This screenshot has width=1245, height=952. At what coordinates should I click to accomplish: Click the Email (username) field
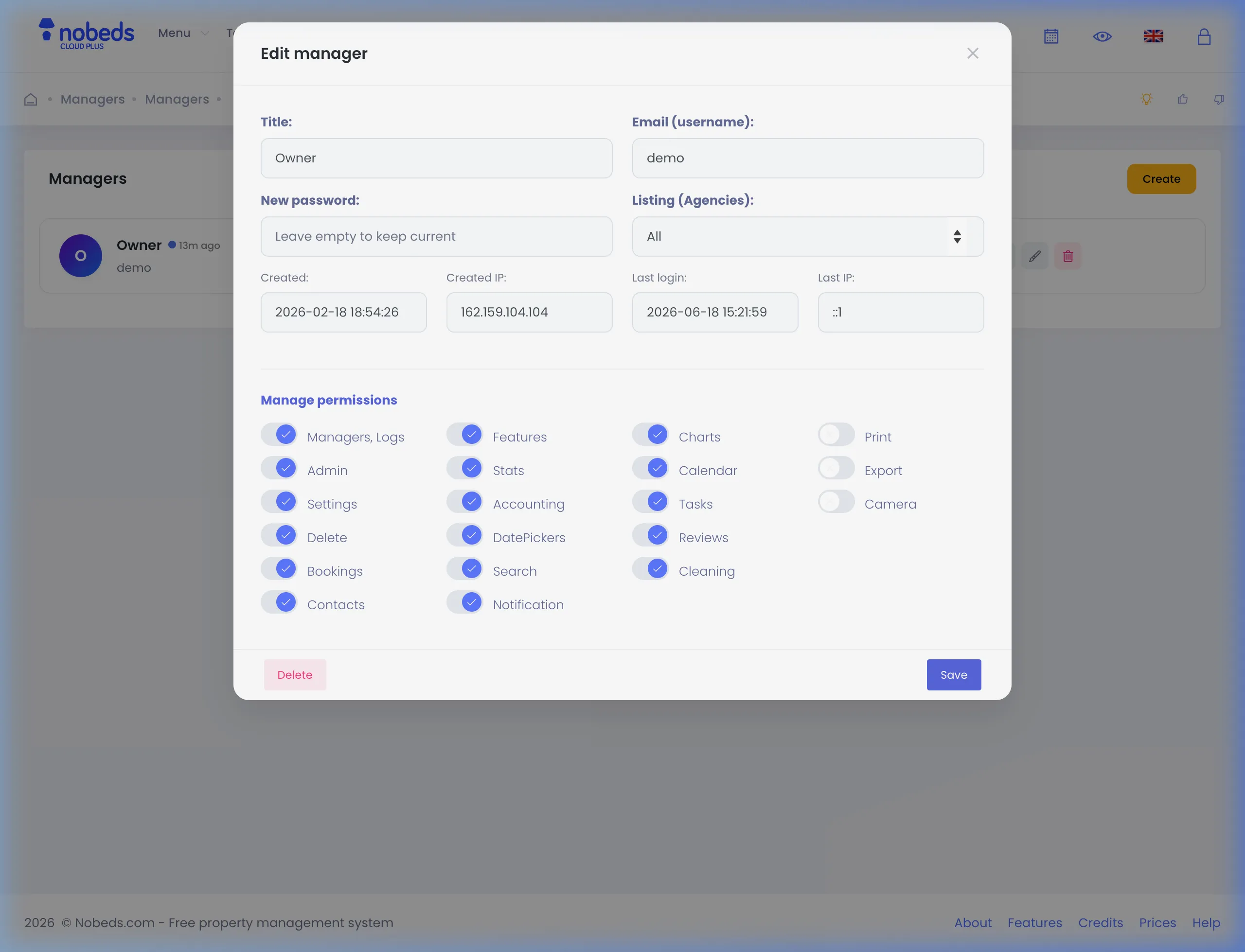point(808,158)
